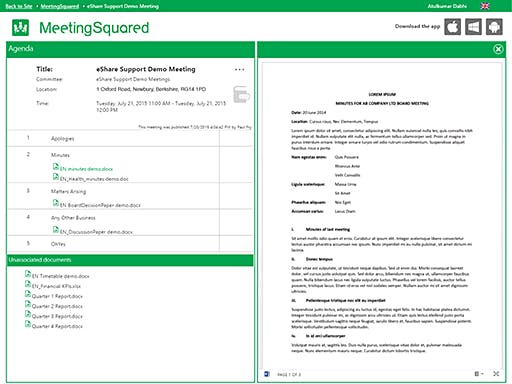512x384 pixels.
Task: Click the Agenda panel header
Action: 130,49
